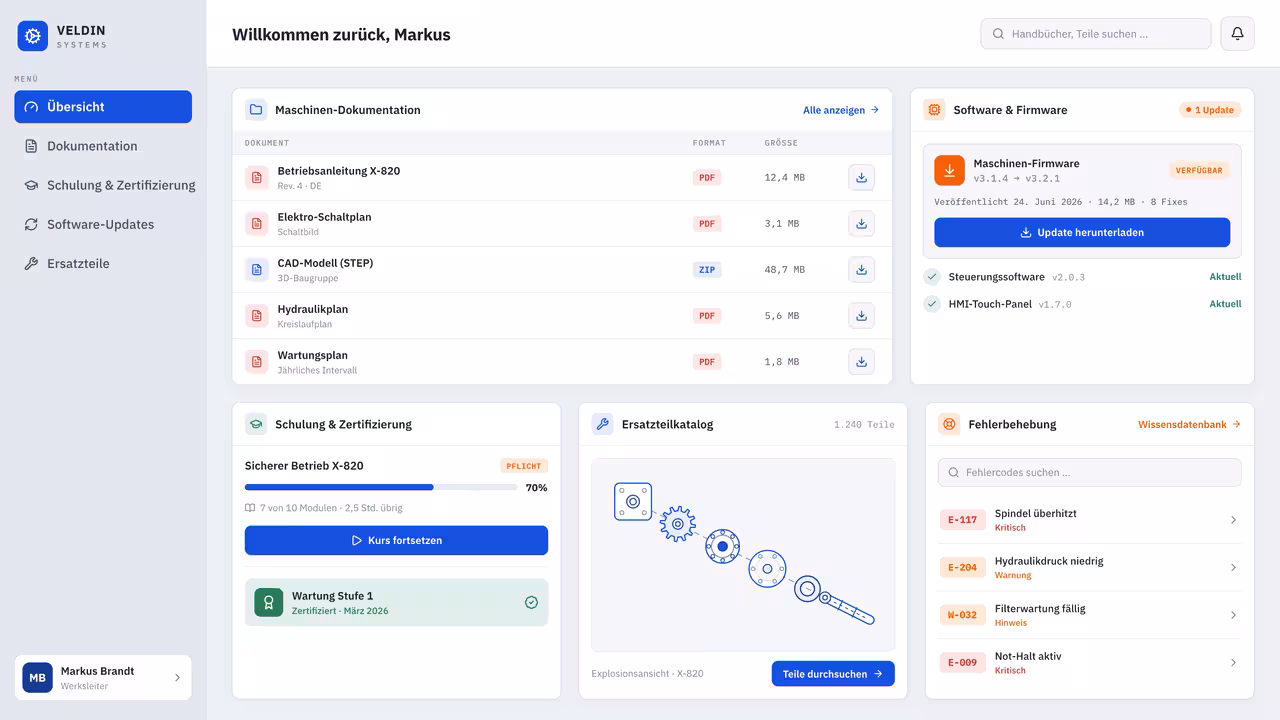This screenshot has width=1280, height=720.
Task: Click Steuerungssoftware Aktuell status
Action: click(x=1225, y=277)
